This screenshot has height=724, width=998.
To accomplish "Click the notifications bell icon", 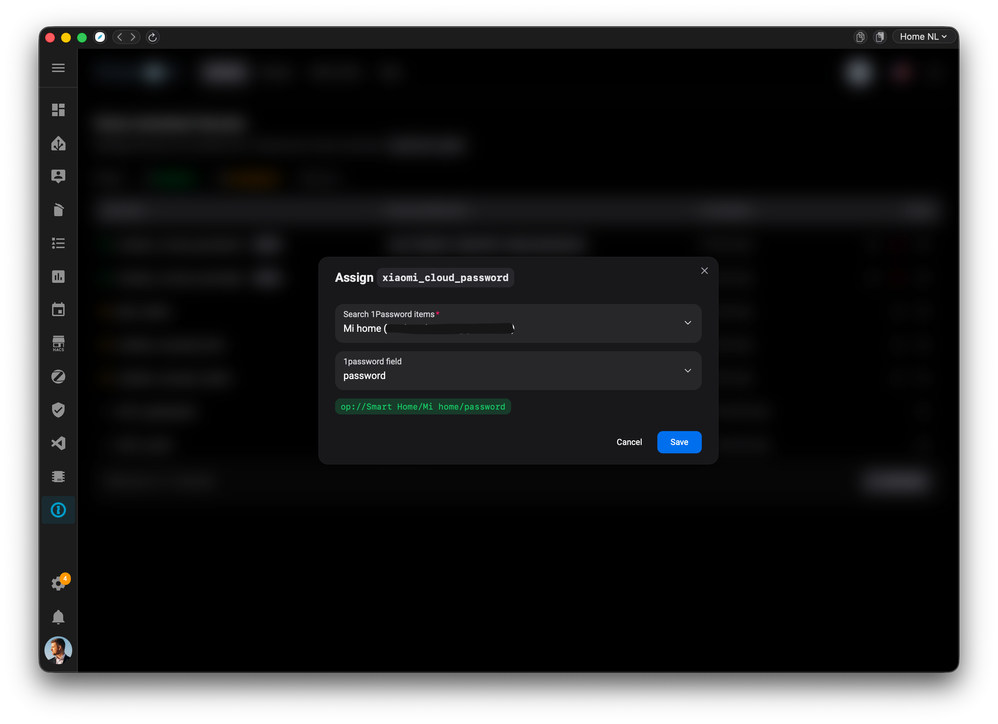I will pyautogui.click(x=58, y=617).
